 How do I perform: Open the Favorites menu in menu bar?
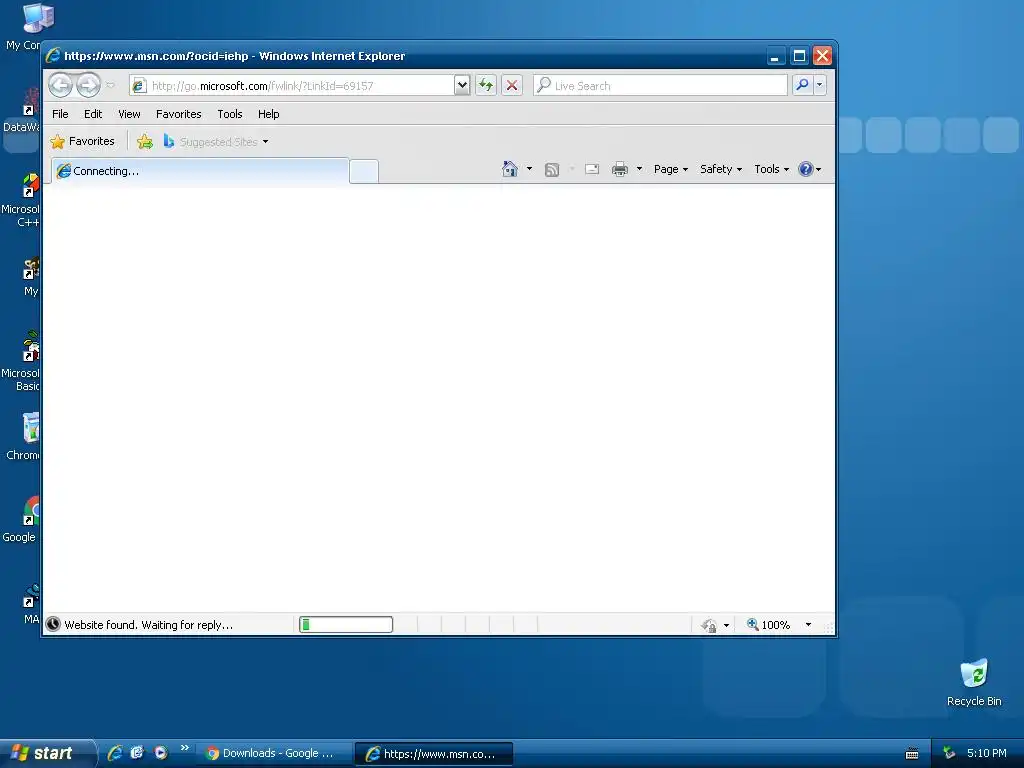[178, 114]
